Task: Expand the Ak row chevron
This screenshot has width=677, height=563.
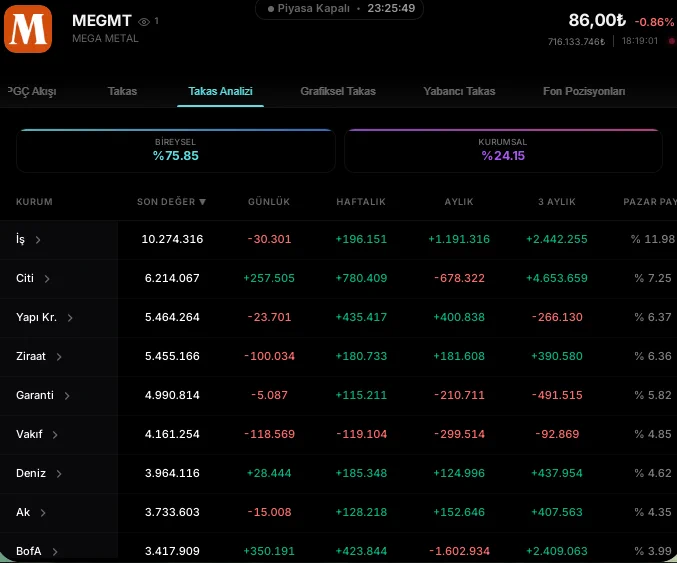Action: (43, 513)
